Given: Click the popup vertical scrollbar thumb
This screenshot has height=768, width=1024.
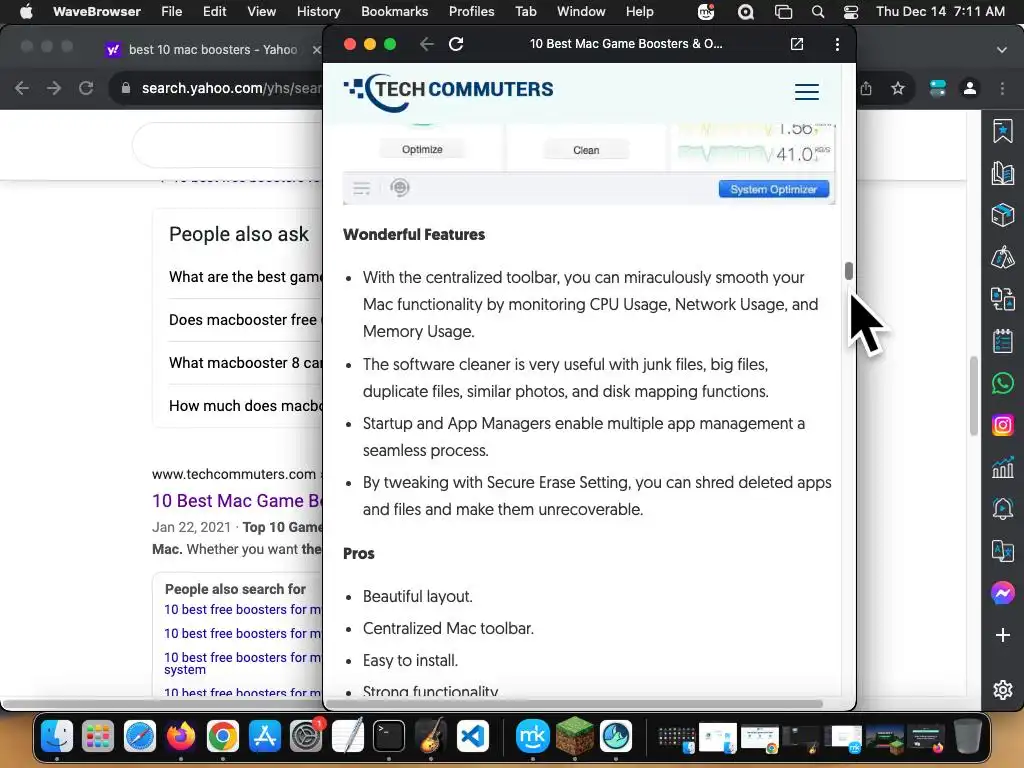Looking at the screenshot, I should coord(848,270).
